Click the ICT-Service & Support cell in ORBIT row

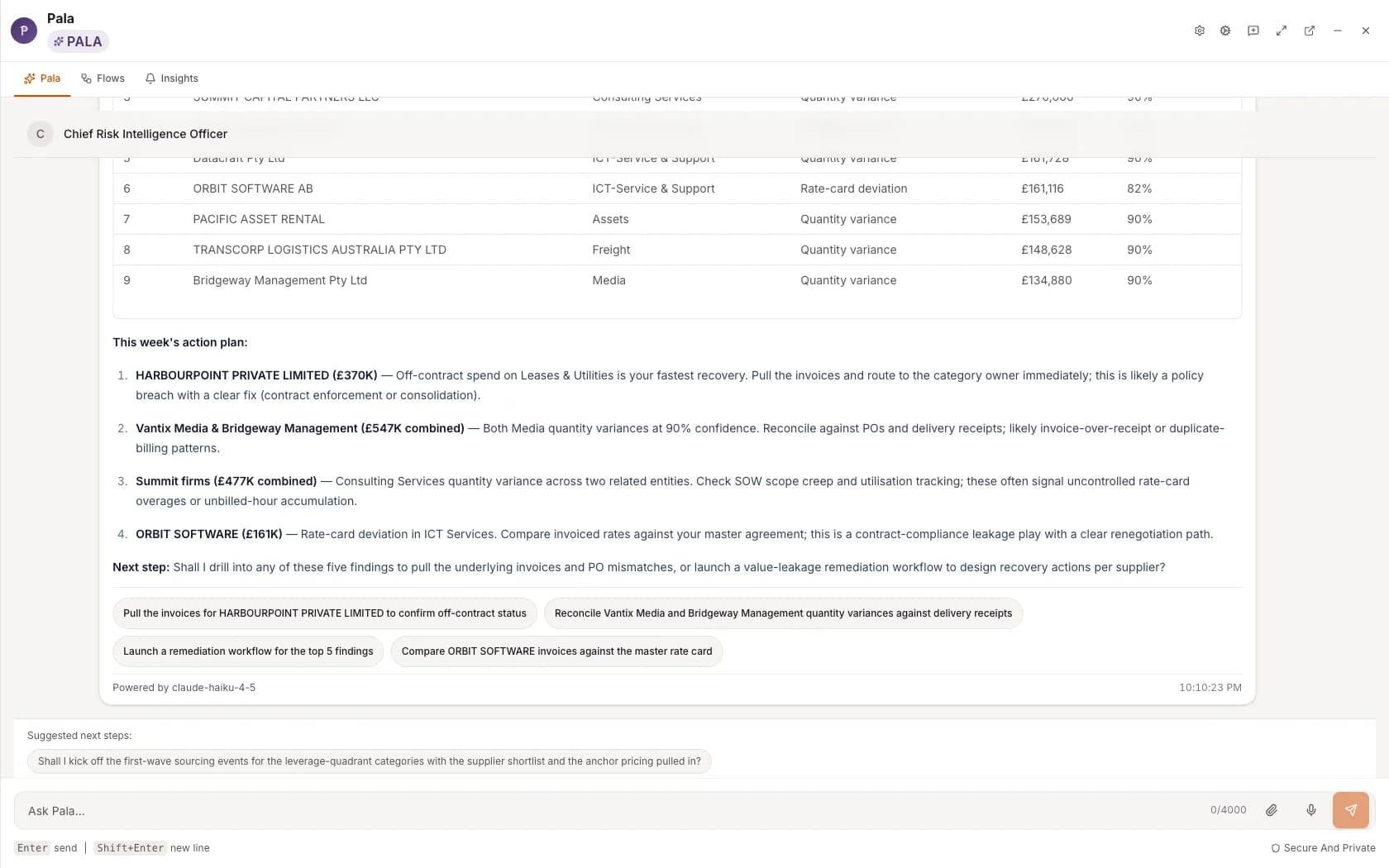pyautogui.click(x=653, y=188)
